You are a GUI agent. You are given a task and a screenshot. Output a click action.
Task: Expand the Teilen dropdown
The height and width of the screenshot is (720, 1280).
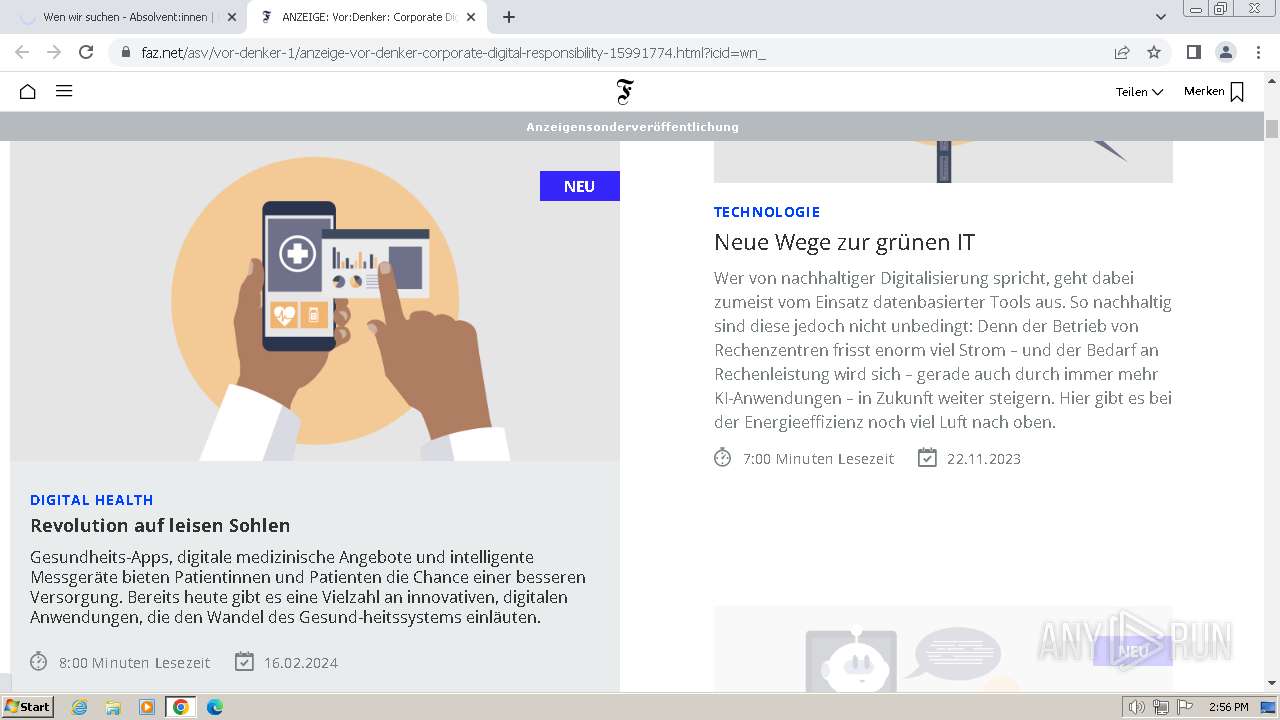click(1139, 92)
